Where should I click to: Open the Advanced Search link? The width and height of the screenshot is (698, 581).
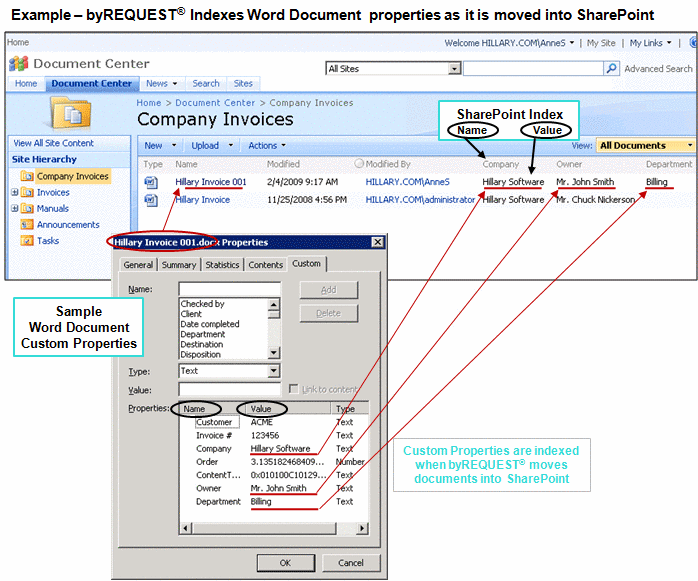[x=658, y=69]
